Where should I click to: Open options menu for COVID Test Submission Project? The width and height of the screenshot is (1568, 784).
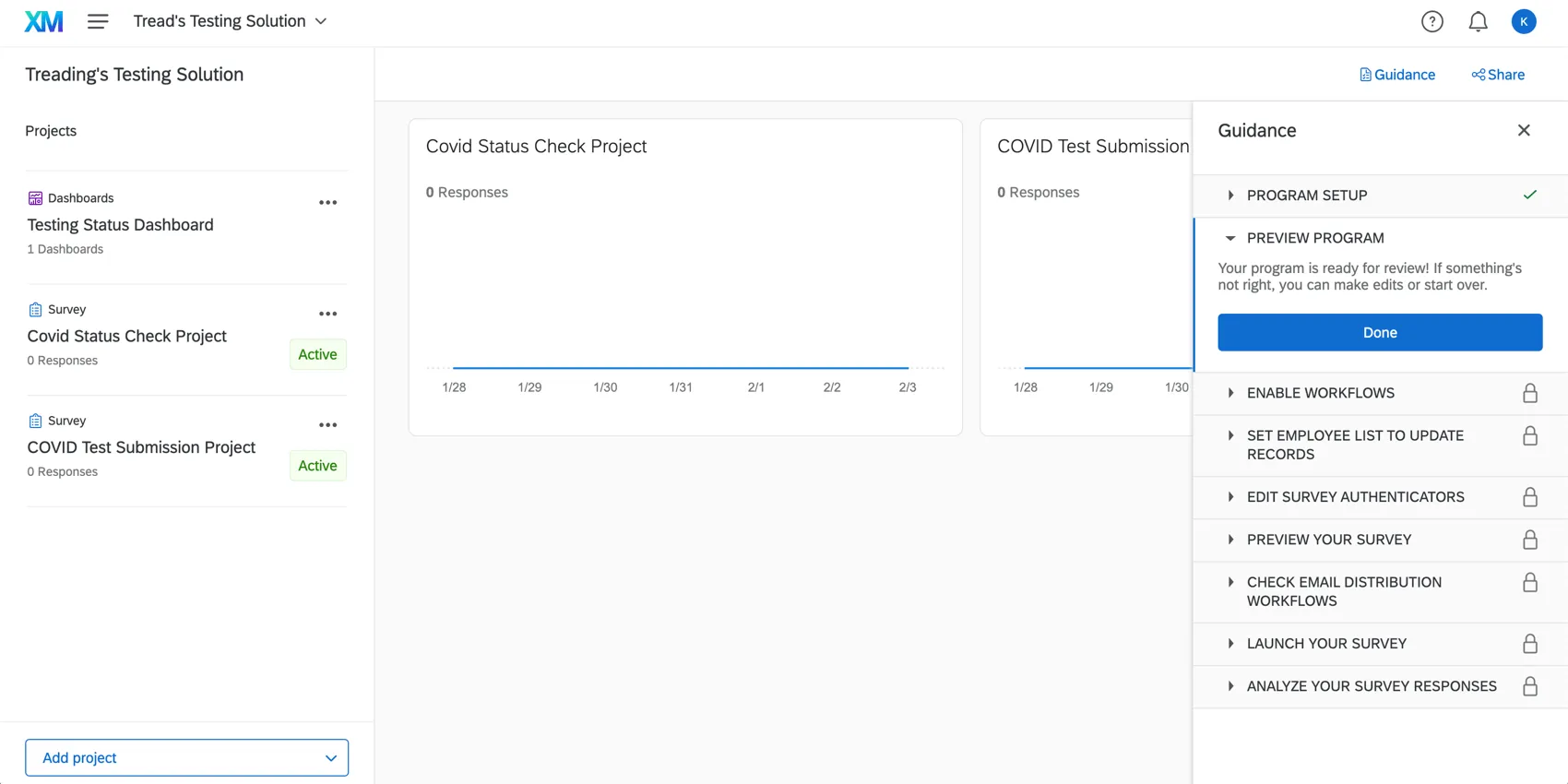[327, 425]
